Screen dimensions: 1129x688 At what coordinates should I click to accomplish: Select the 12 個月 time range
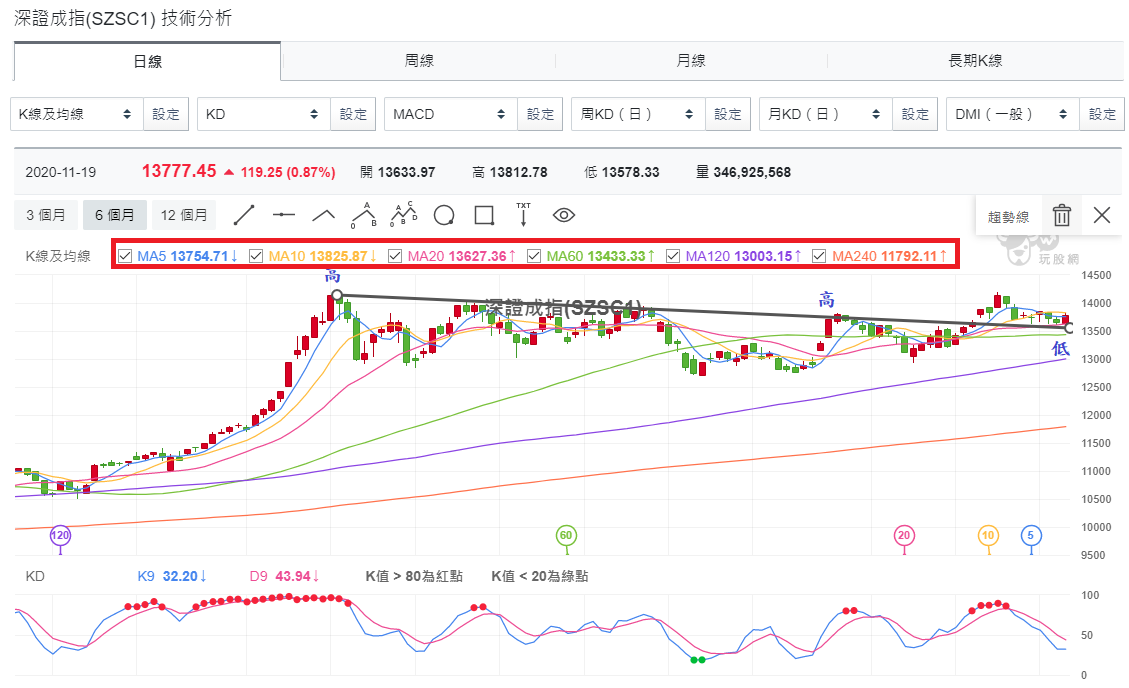point(184,215)
